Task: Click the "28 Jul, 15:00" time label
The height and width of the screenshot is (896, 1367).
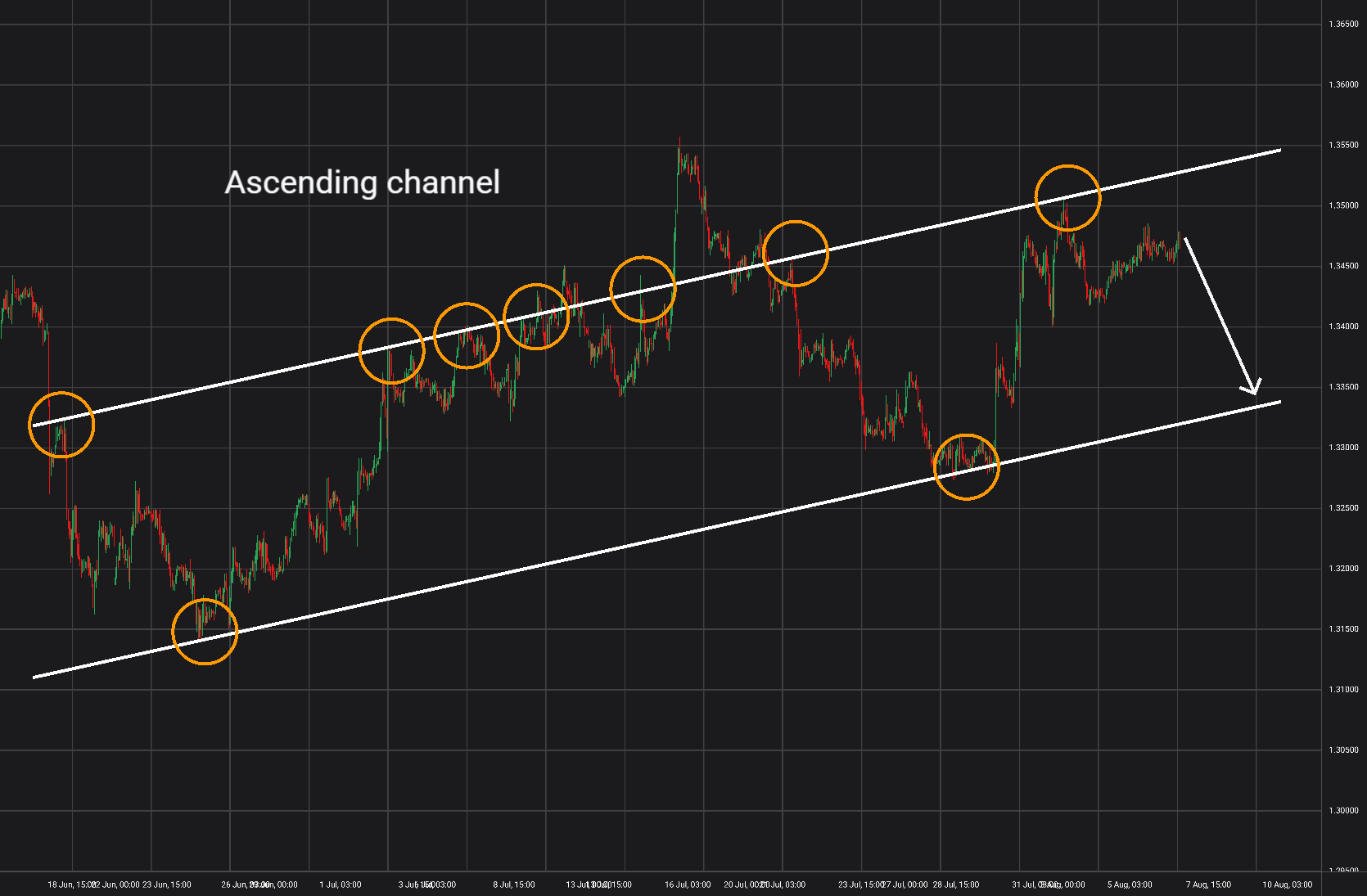Action: pos(956,885)
